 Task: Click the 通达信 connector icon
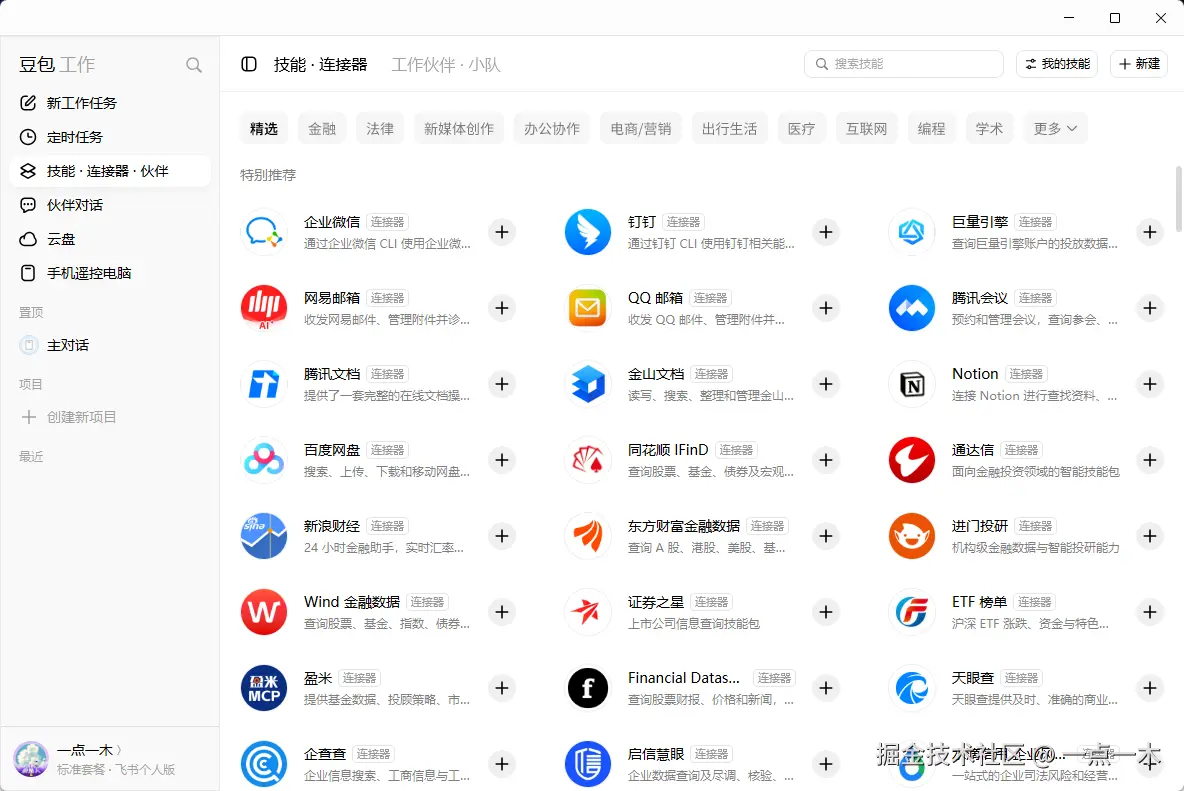(x=911, y=460)
